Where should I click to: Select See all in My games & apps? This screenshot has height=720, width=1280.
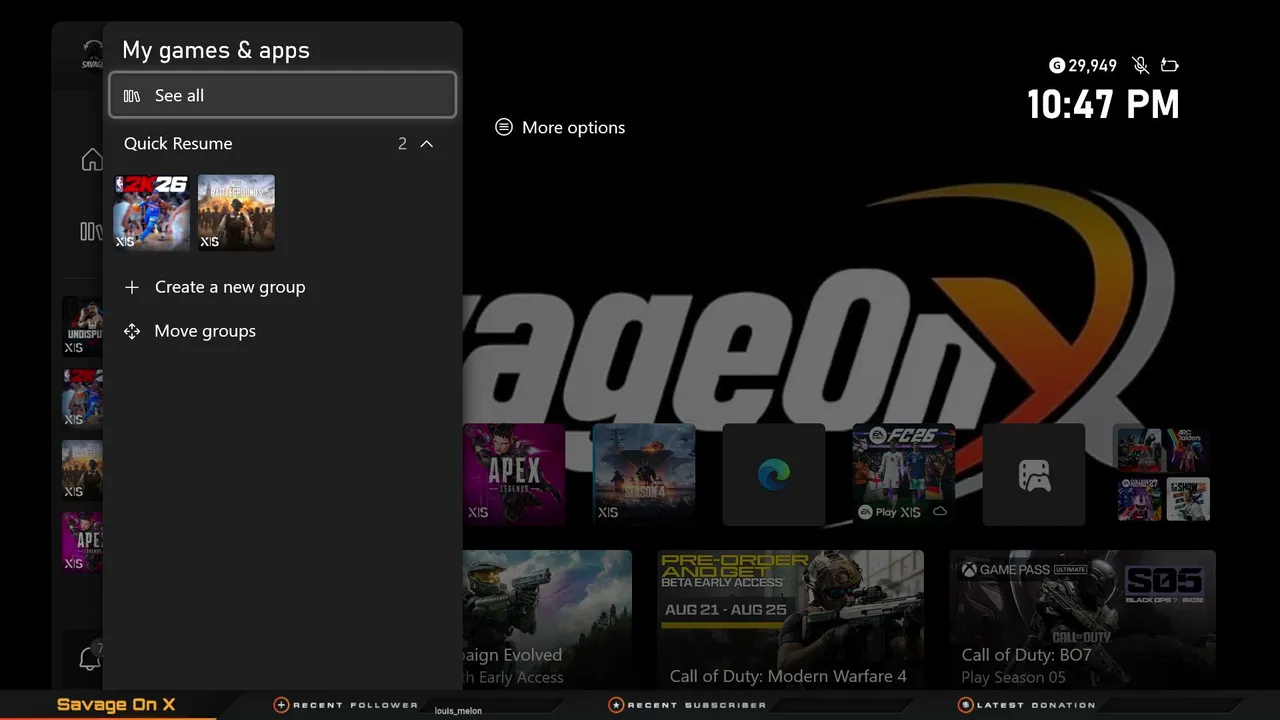click(282, 95)
